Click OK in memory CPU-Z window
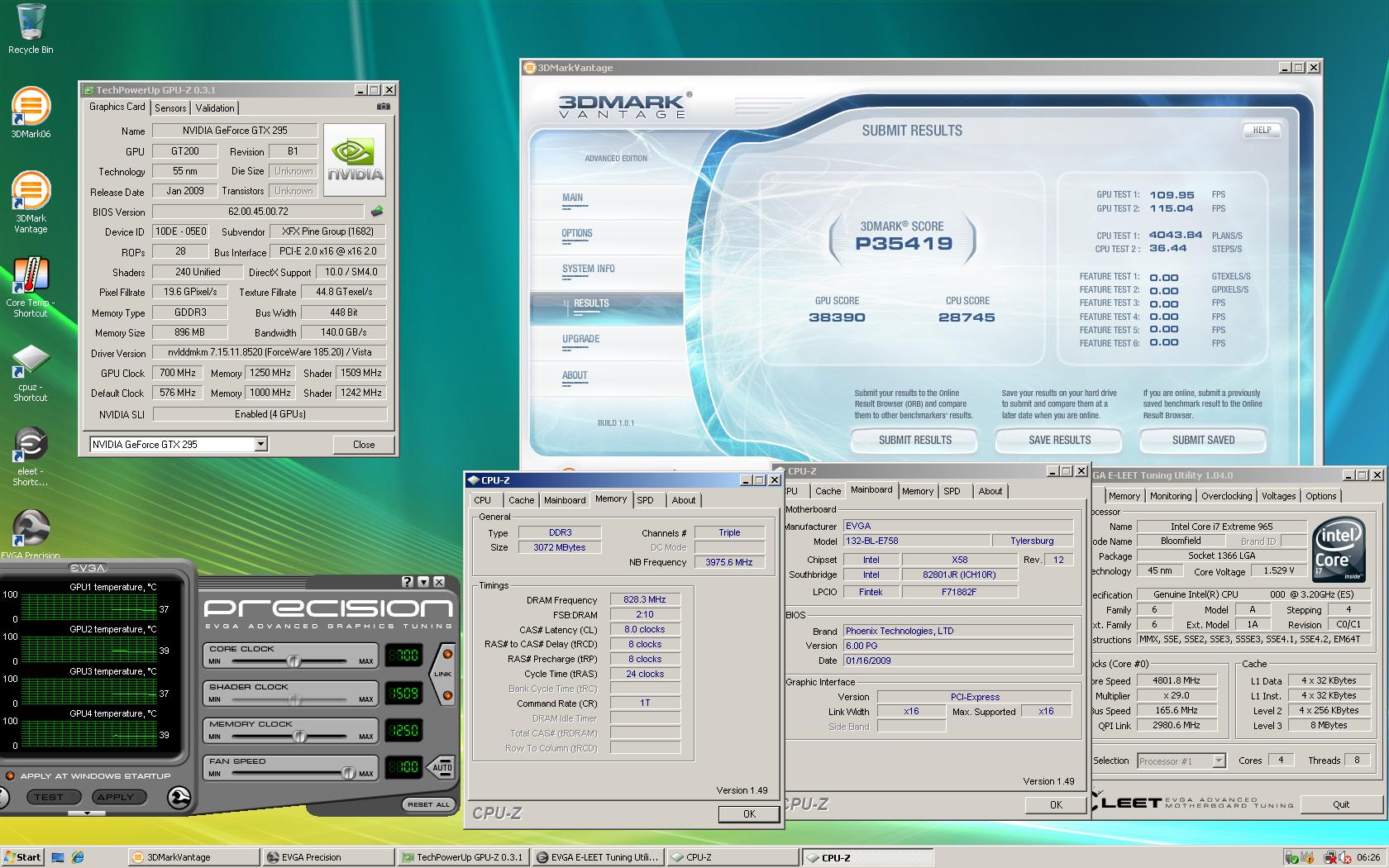The image size is (1389, 868). click(x=749, y=814)
